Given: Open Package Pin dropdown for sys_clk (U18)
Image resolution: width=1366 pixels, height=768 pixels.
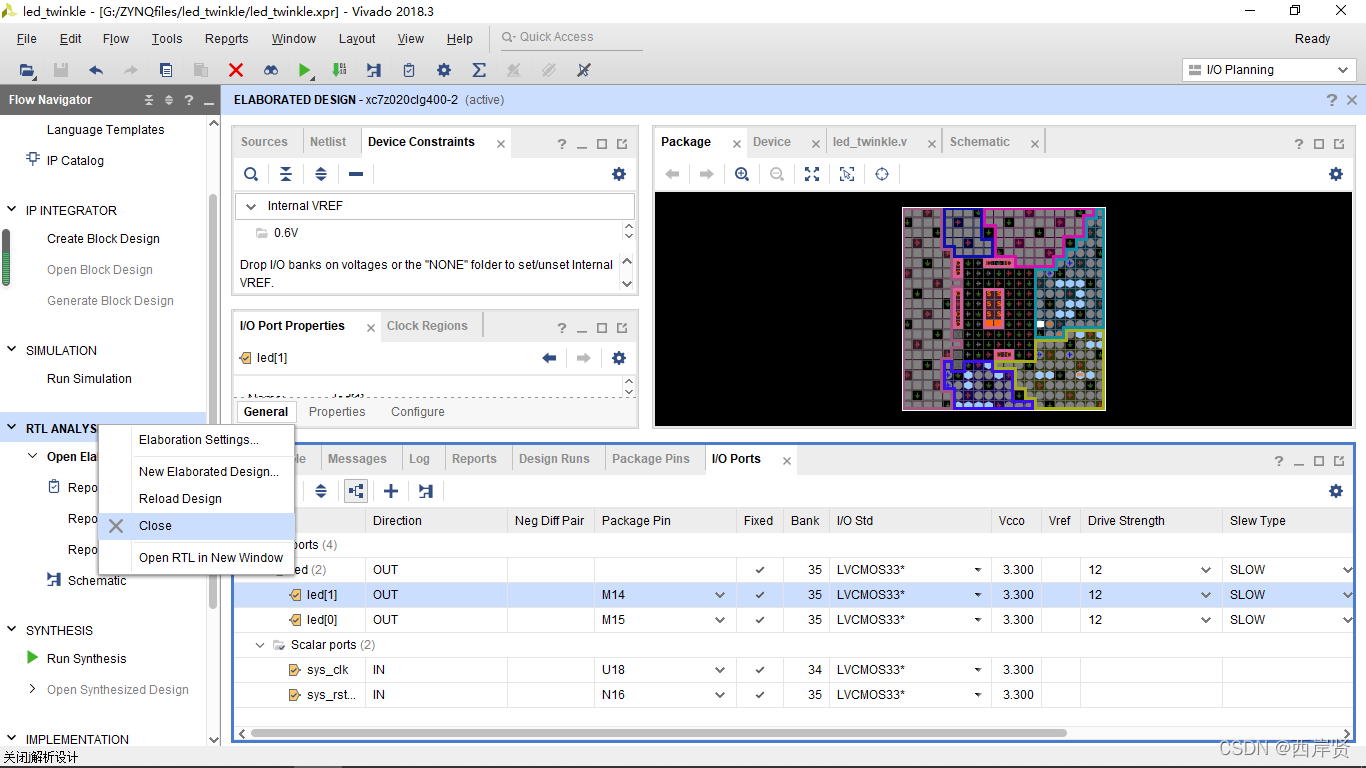Looking at the screenshot, I should [x=720, y=670].
